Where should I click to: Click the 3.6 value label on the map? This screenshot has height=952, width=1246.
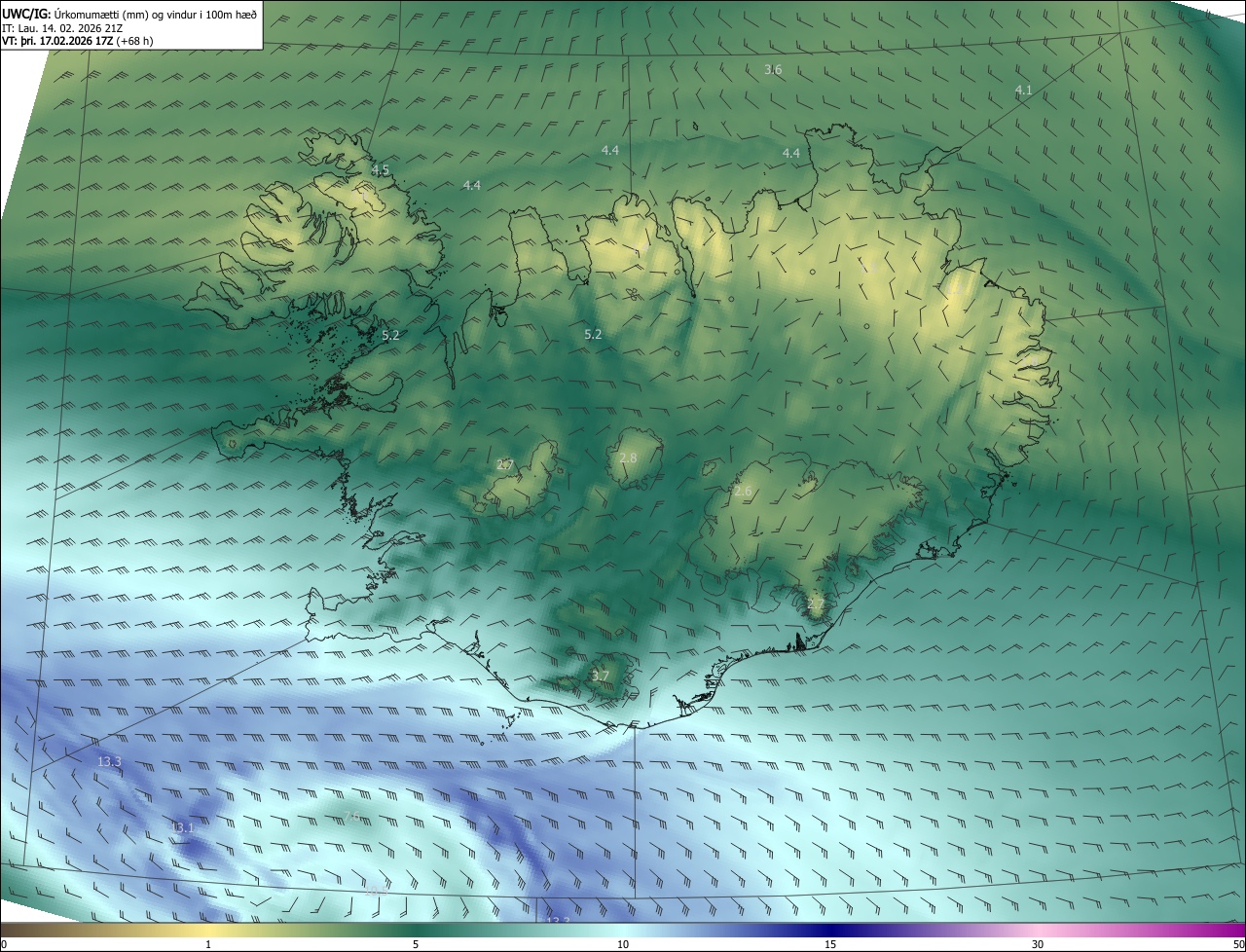click(x=773, y=69)
